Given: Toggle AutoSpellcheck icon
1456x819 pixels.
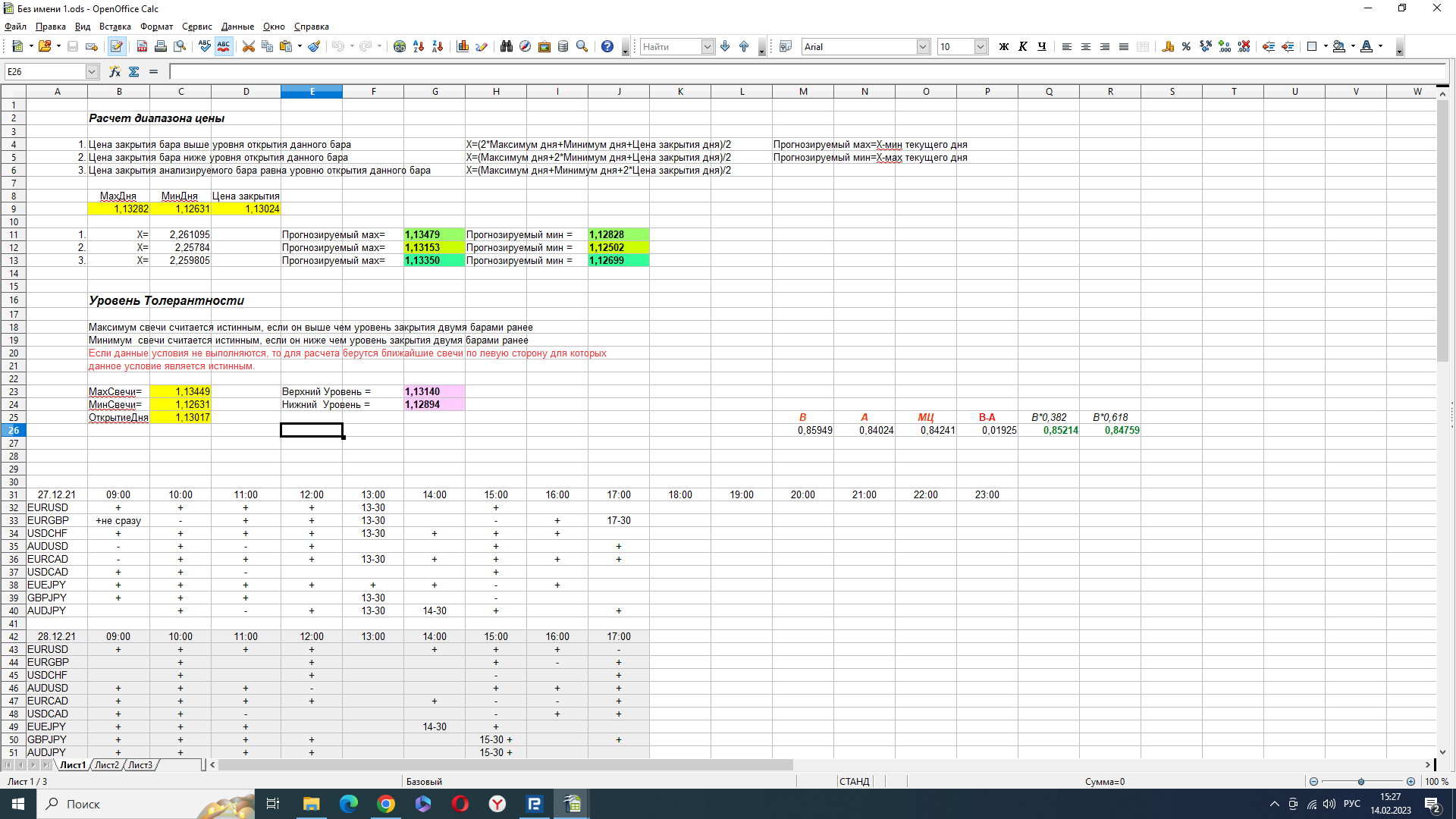Looking at the screenshot, I should [224, 47].
